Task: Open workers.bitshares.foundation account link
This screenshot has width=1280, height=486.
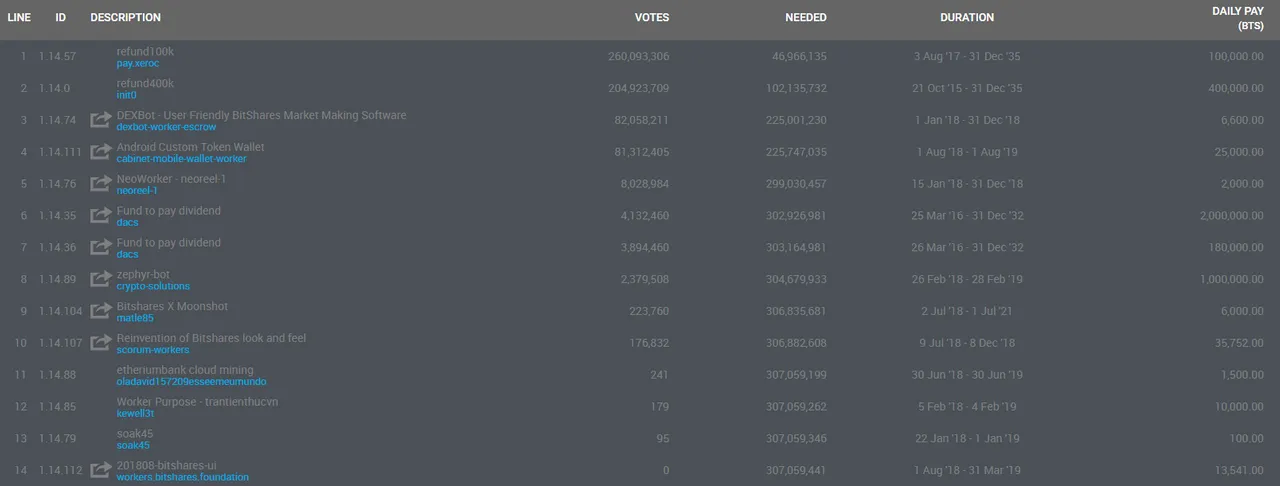Action: point(183,477)
